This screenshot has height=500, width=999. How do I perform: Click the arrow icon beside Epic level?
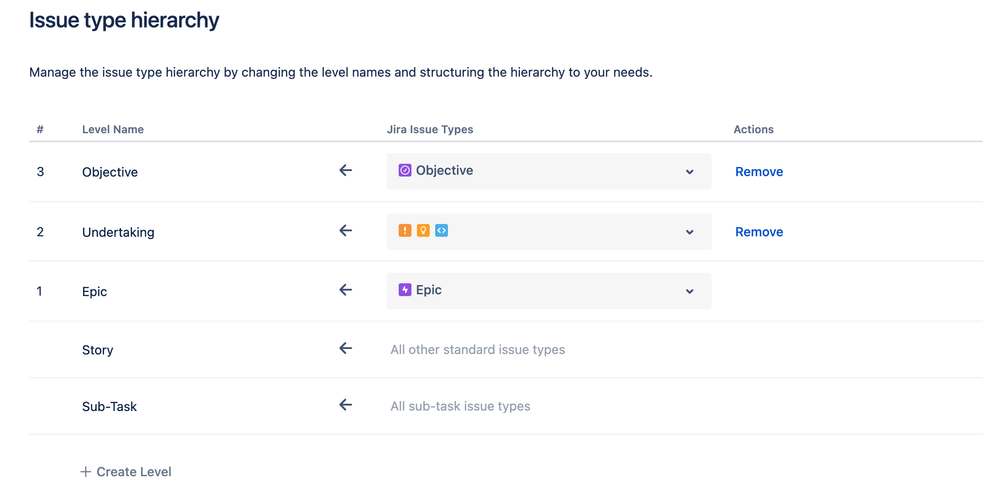click(345, 290)
